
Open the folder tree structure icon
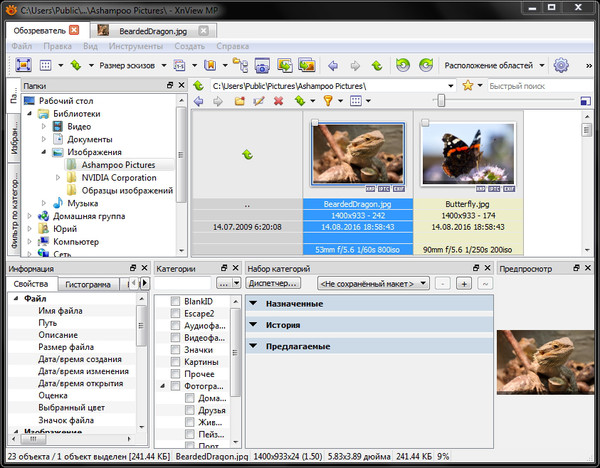coord(240,65)
